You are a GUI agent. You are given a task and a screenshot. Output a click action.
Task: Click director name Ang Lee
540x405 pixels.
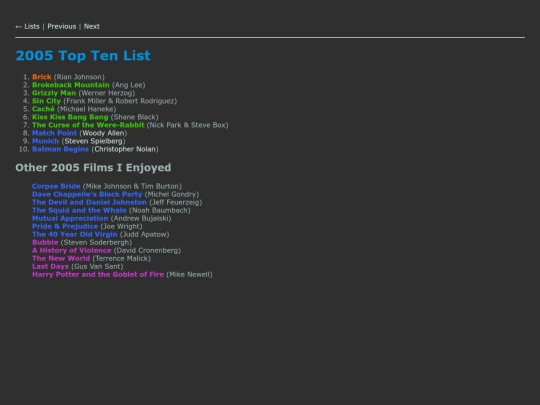[129, 85]
